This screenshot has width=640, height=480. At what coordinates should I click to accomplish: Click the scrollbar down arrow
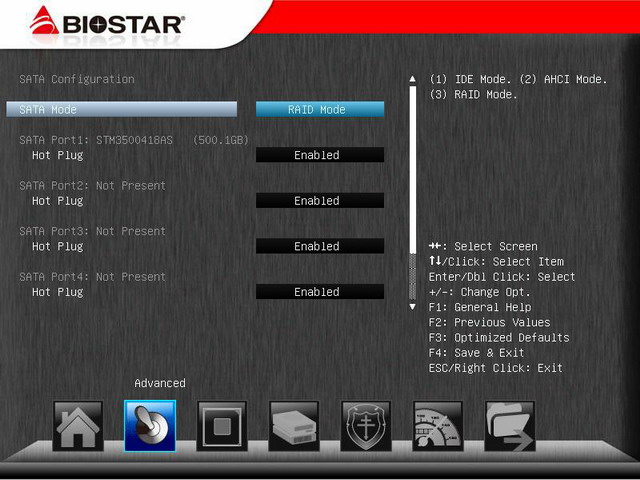point(413,307)
